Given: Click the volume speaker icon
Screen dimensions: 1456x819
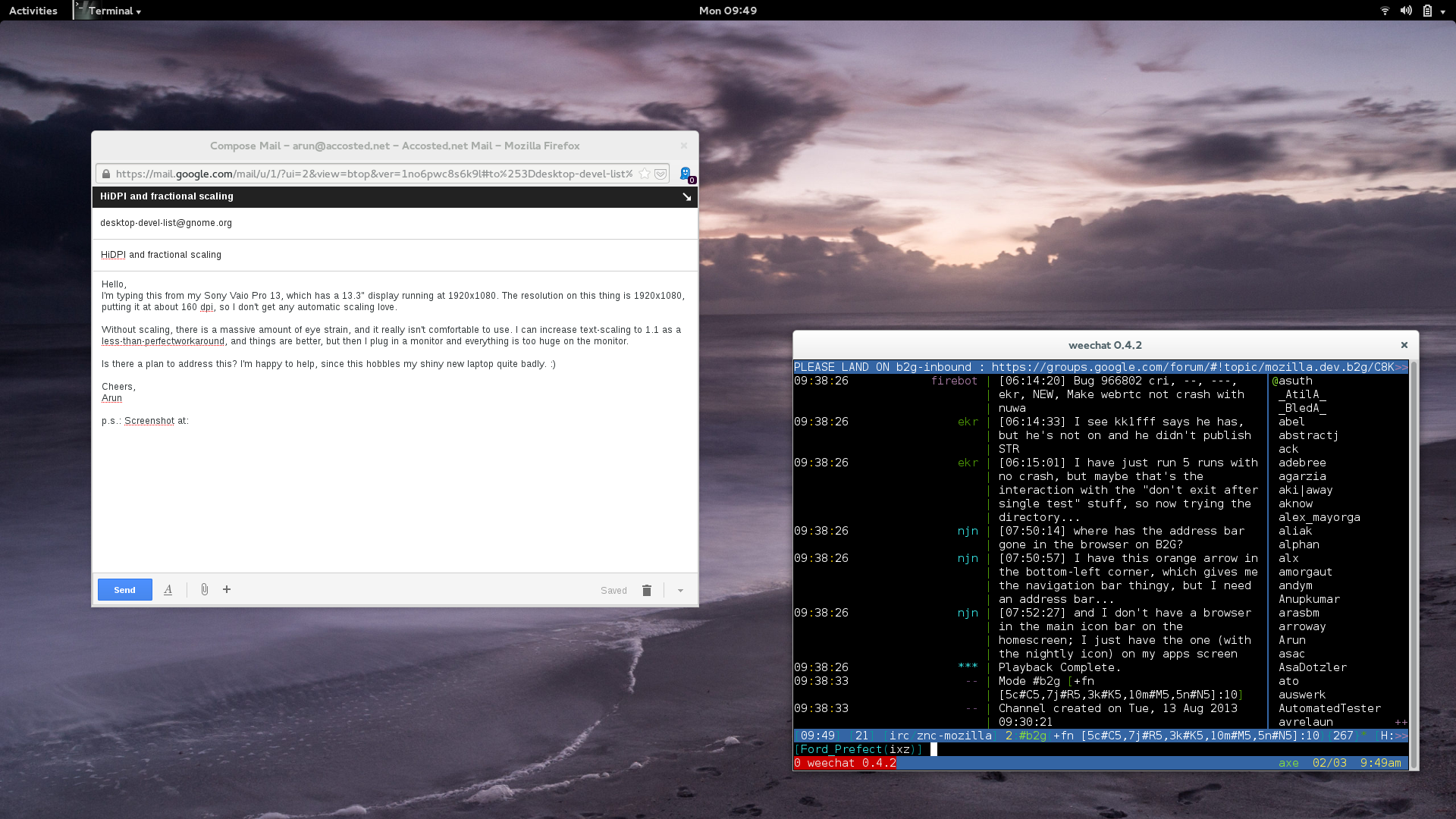Looking at the screenshot, I should pos(1406,11).
